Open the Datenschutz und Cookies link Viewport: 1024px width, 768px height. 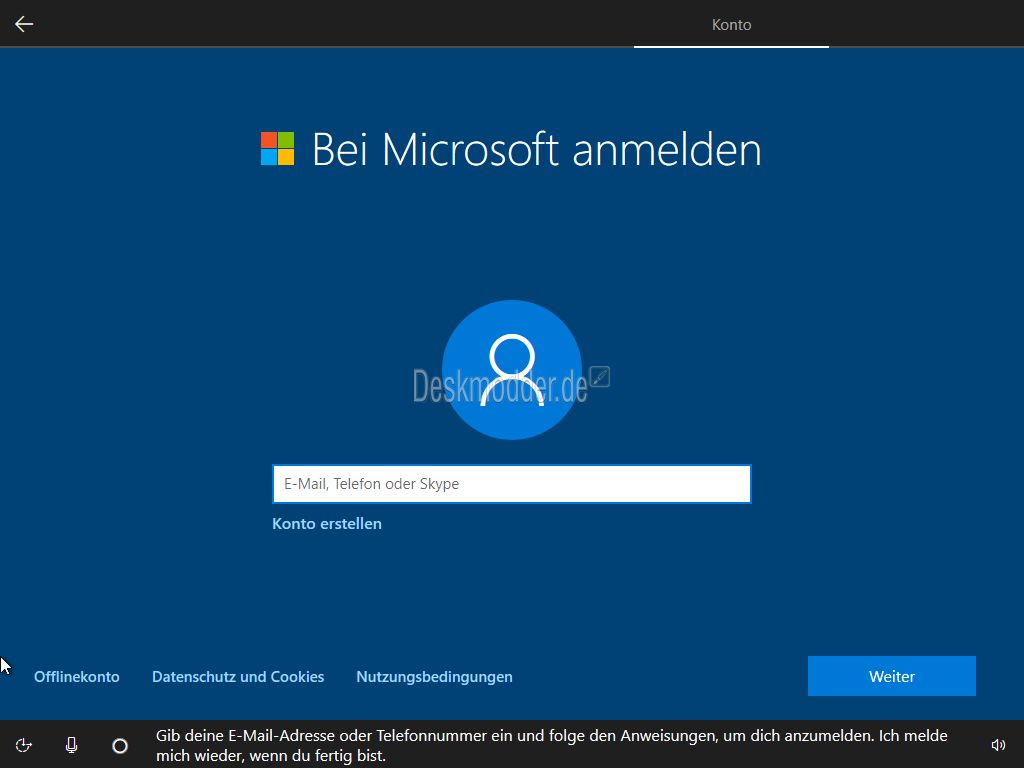tap(238, 677)
